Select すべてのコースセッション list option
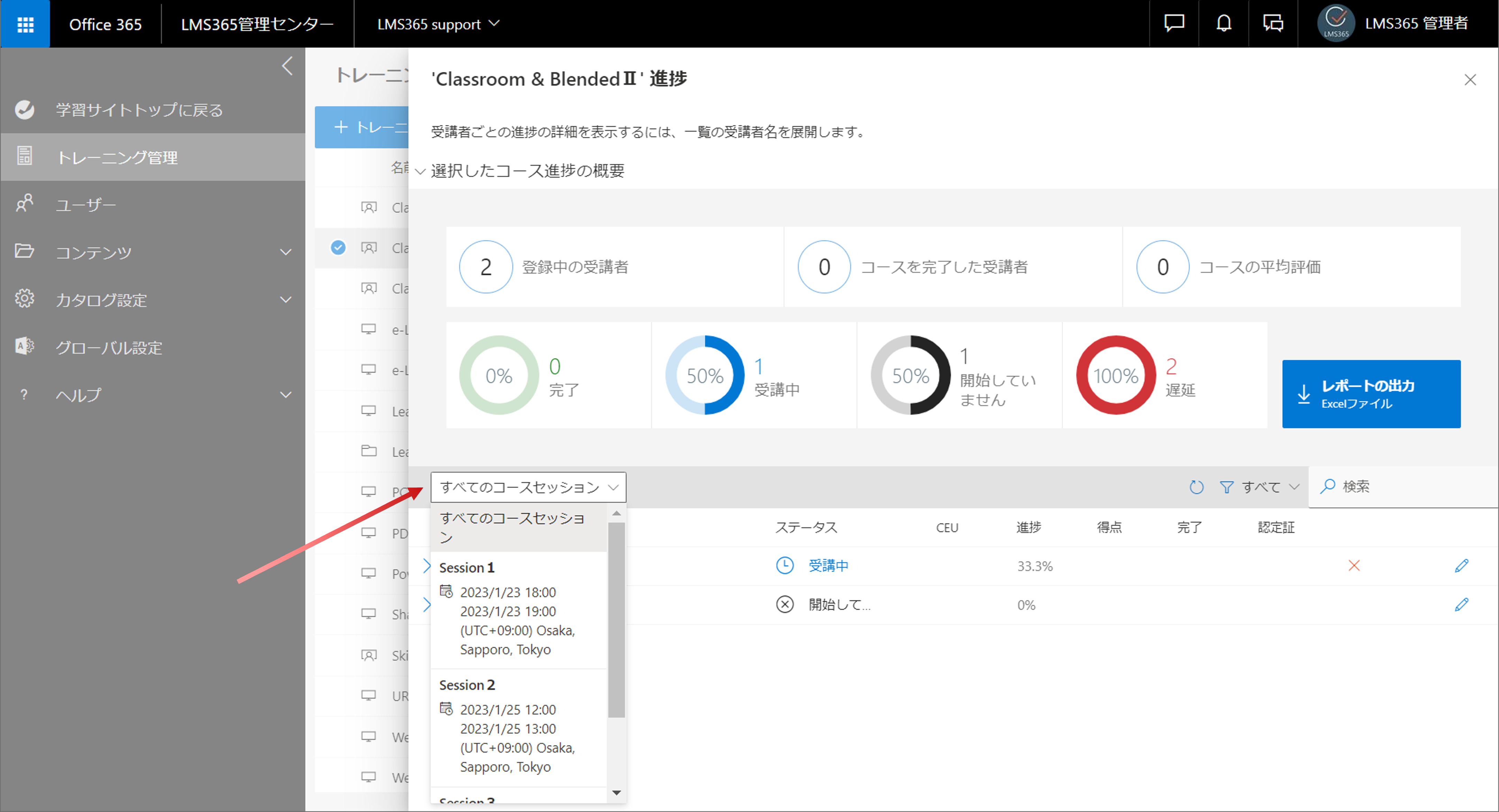The image size is (1499, 812). (x=519, y=527)
